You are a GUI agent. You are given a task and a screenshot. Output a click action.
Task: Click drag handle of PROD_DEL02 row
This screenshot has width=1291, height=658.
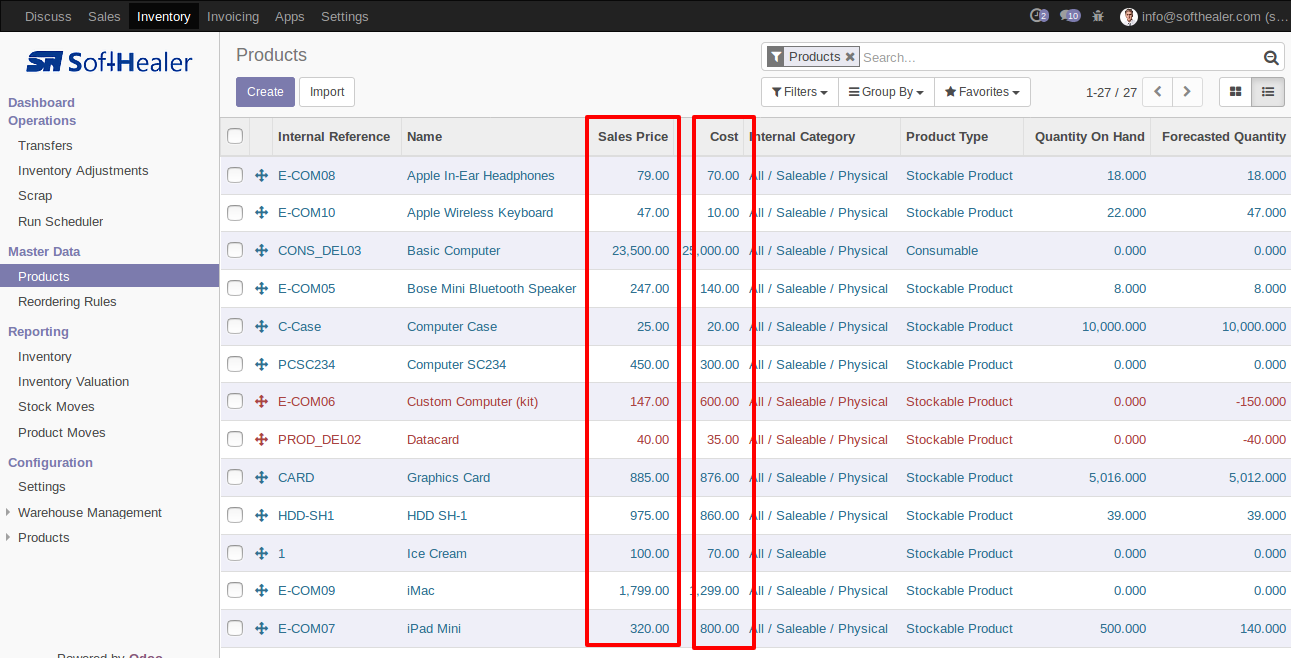point(261,440)
